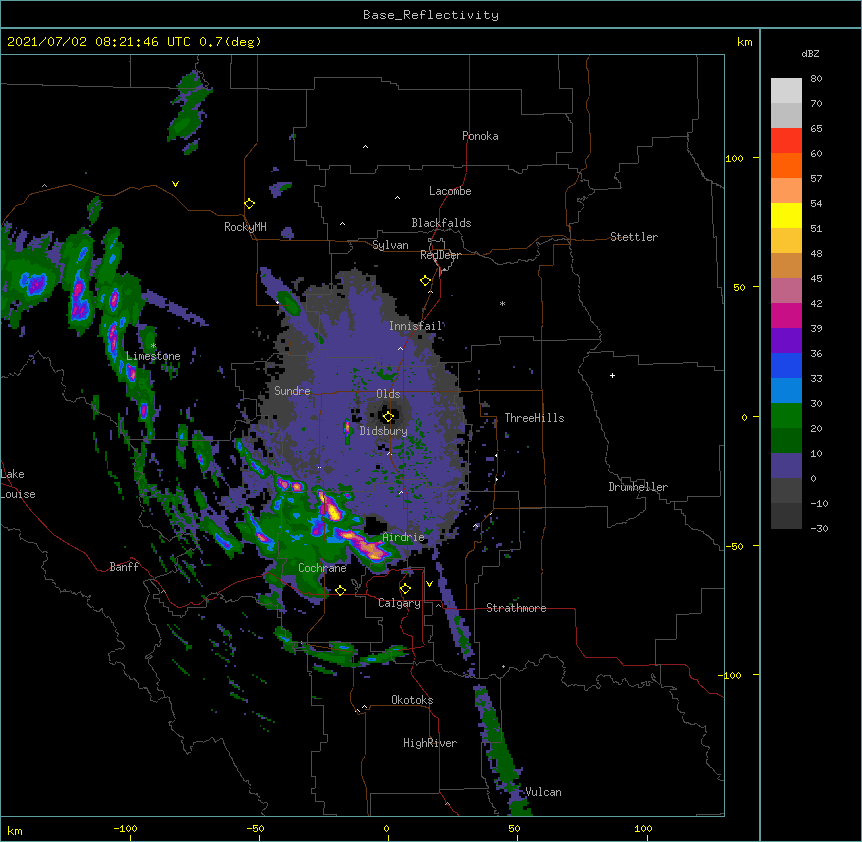This screenshot has width=862, height=842.
Task: Click the yellow V marker north of Limestone
Action: click(x=175, y=184)
